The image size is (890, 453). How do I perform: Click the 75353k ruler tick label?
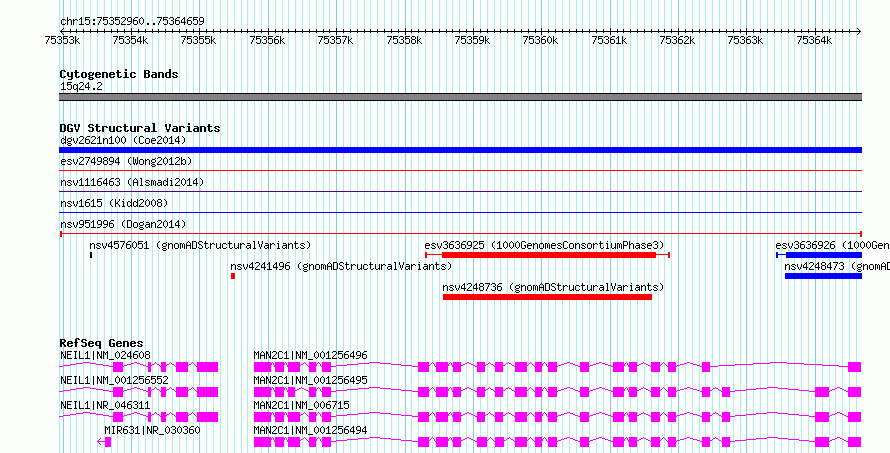[62, 40]
